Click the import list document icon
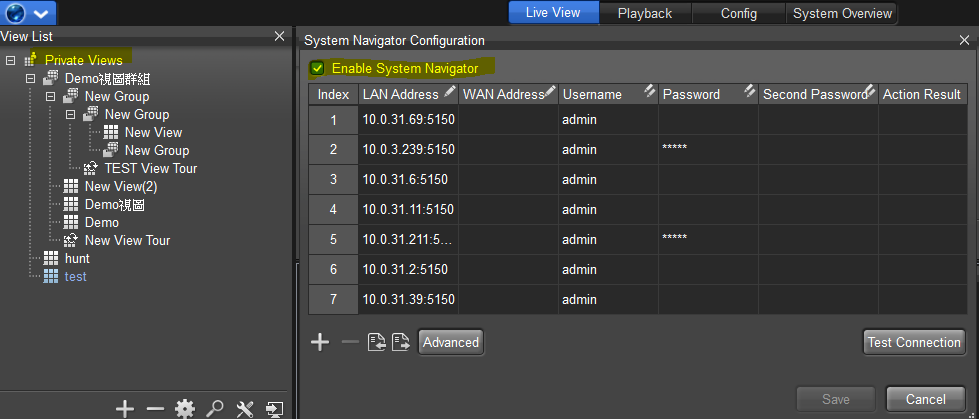 [376, 342]
